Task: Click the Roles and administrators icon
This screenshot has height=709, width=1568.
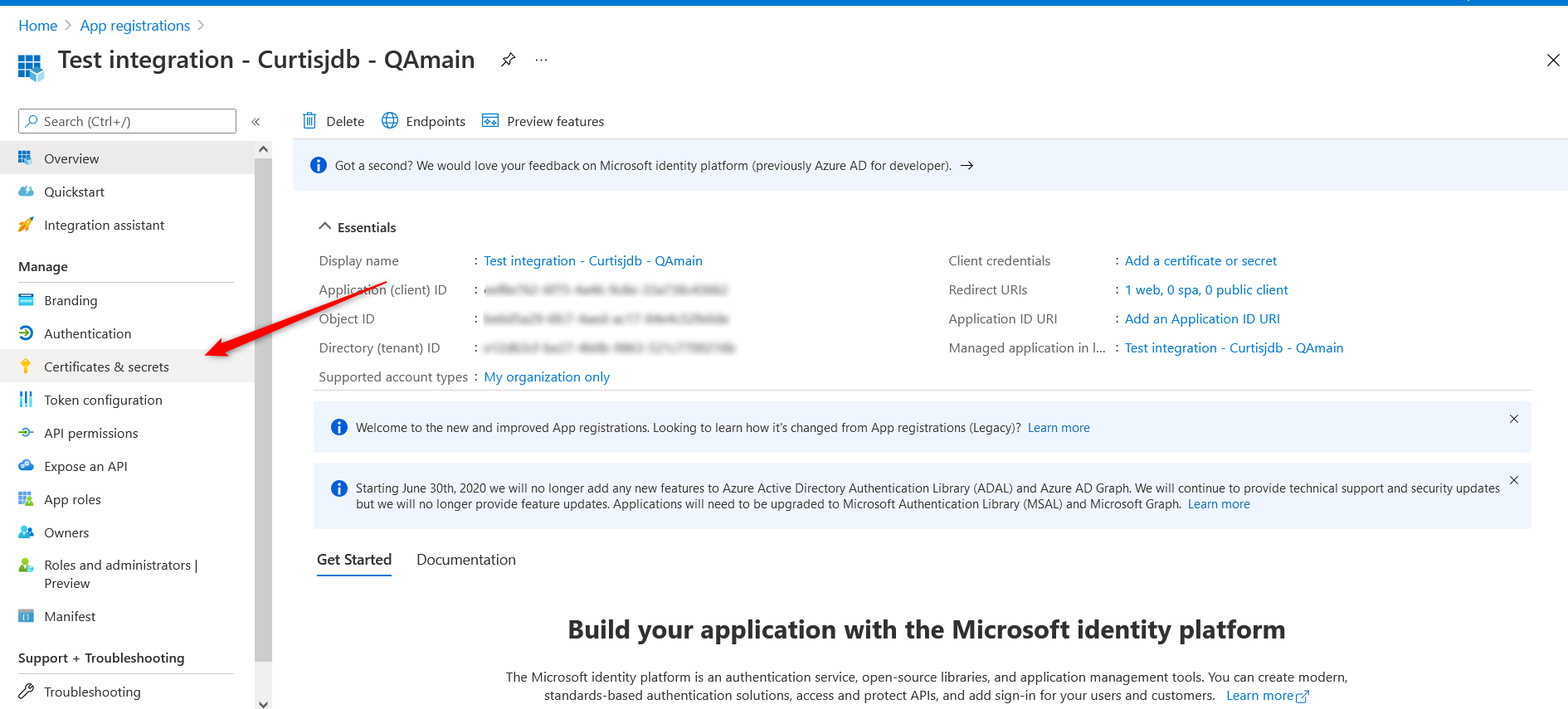Action: (x=26, y=565)
